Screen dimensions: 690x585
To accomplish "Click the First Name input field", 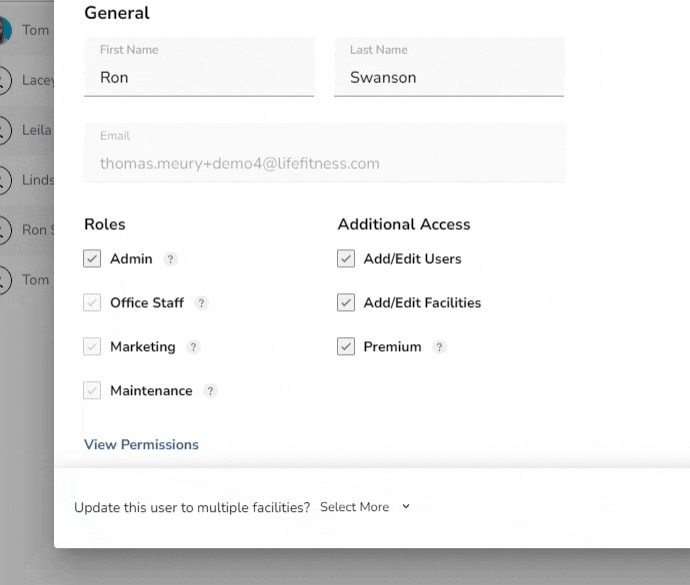I will [x=199, y=77].
